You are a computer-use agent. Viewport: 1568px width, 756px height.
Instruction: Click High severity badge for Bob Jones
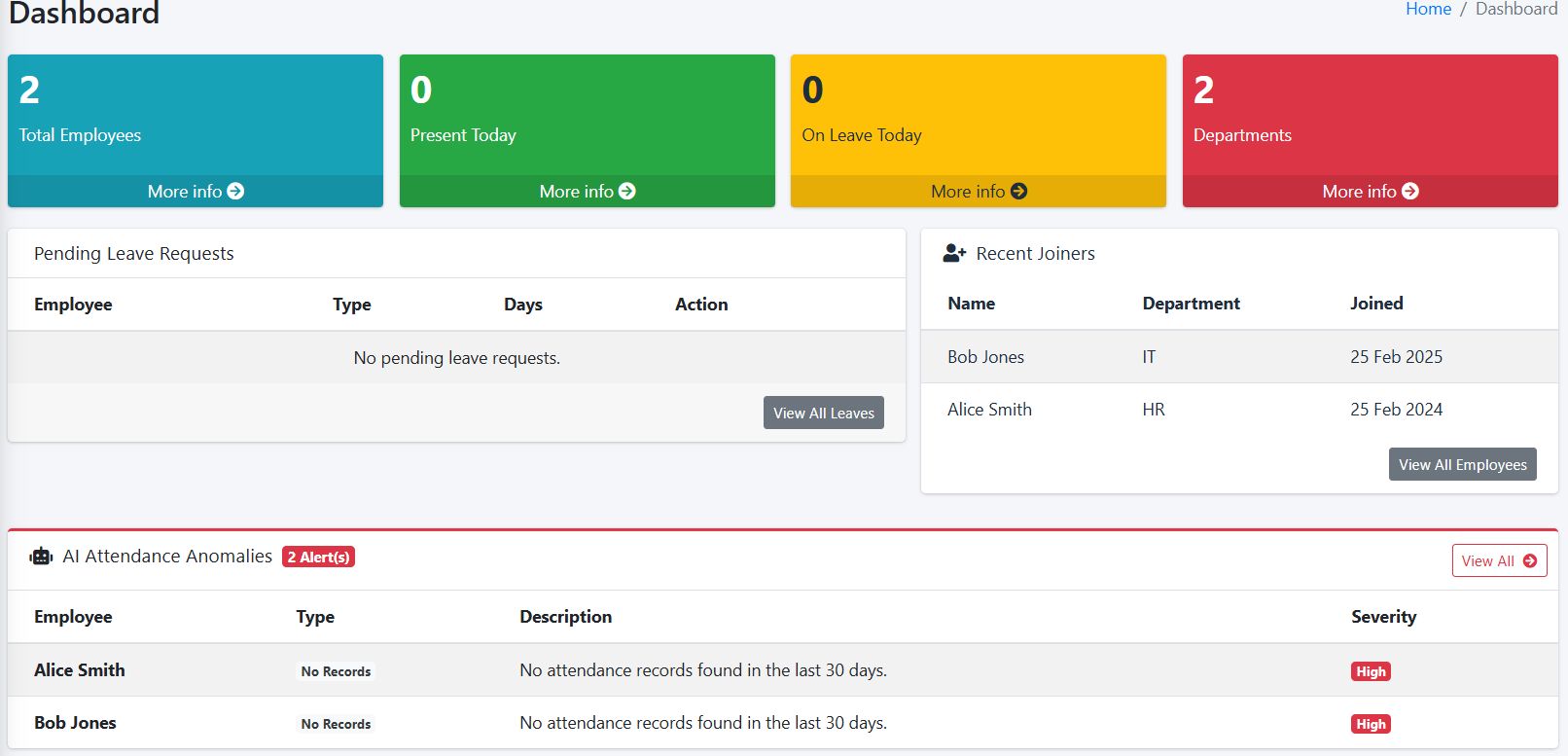1371,724
